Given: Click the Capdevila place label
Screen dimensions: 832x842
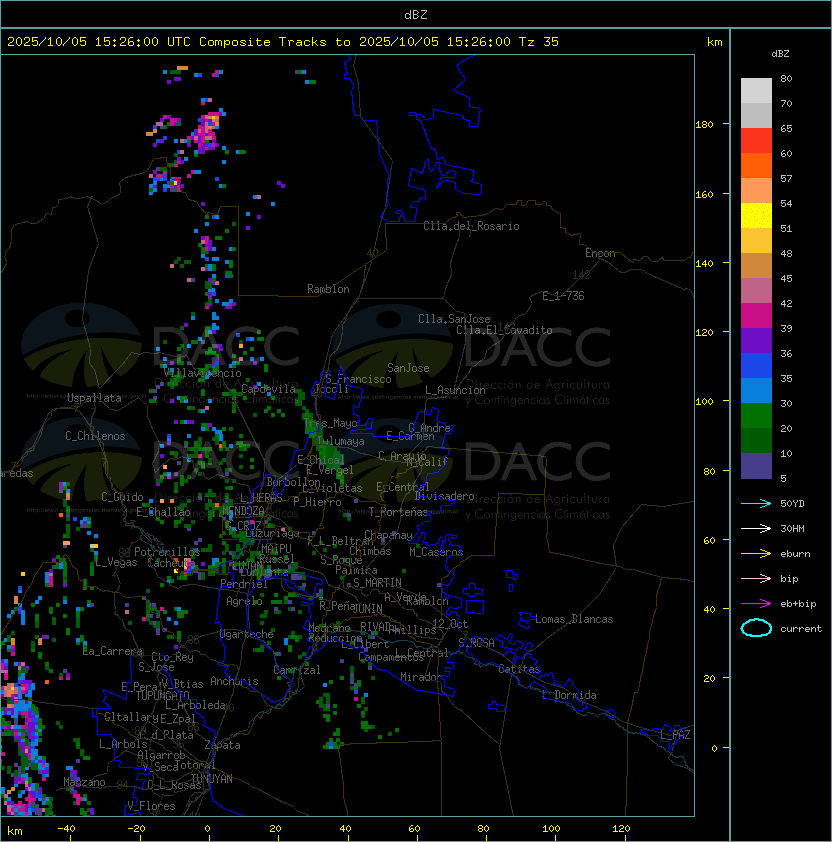Looking at the screenshot, I should point(269,389).
